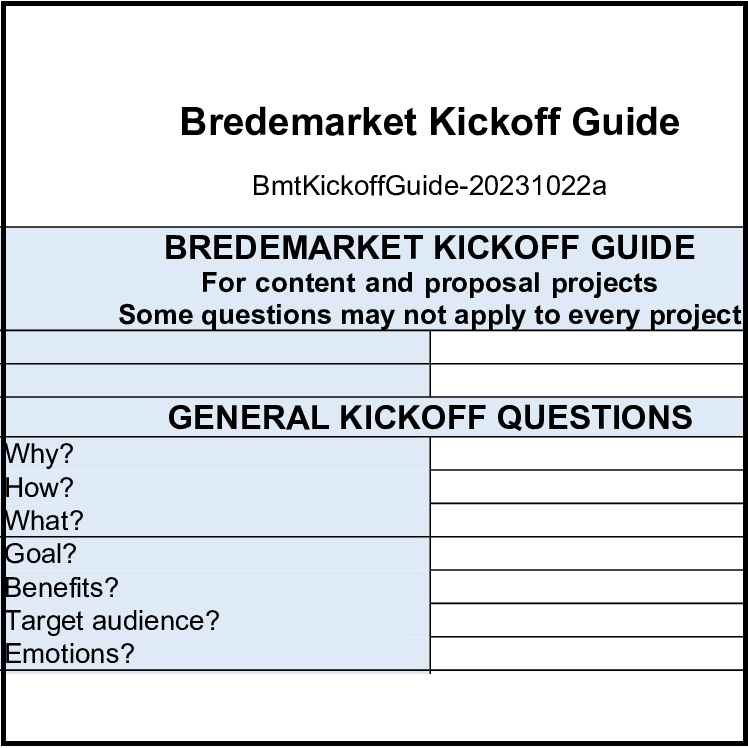Focus the answer field beside Goal?
Screen dimensions: 748x748
point(588,554)
